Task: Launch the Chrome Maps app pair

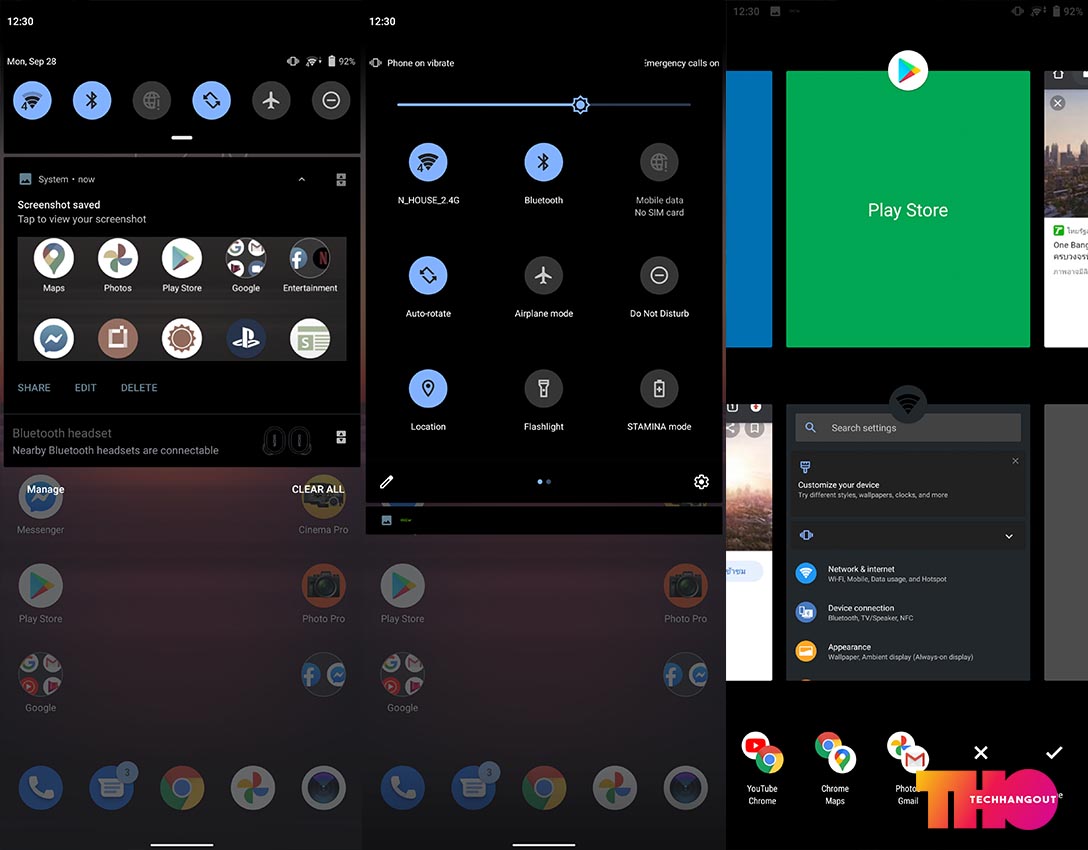Action: (x=835, y=769)
